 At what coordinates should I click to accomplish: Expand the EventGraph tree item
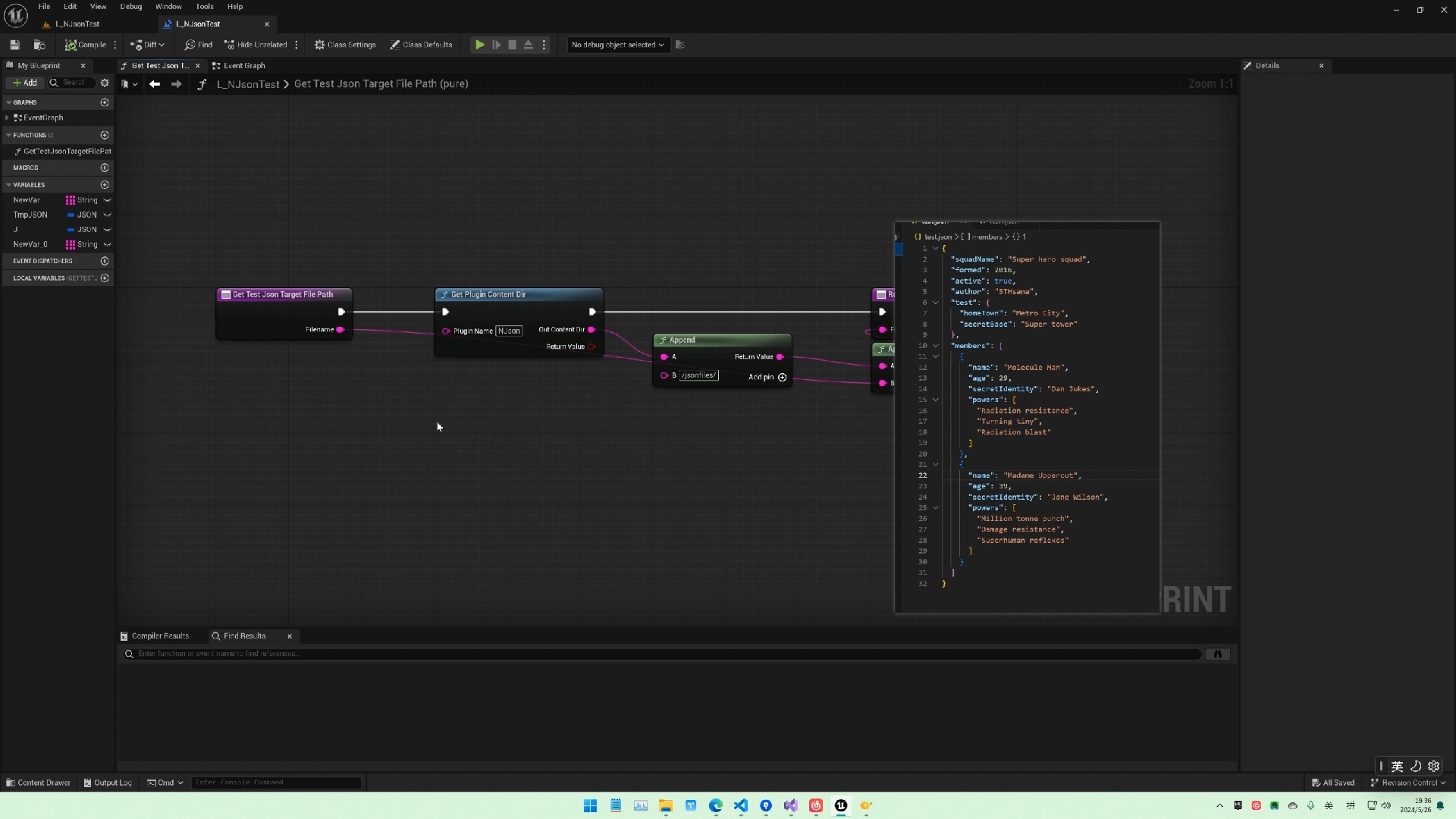(7, 118)
